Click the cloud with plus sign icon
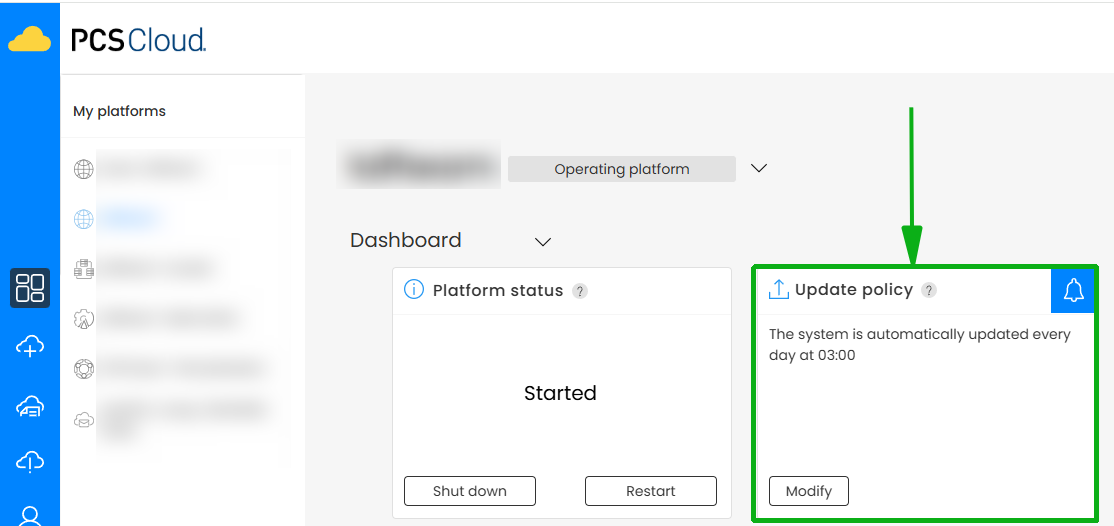 tap(30, 347)
